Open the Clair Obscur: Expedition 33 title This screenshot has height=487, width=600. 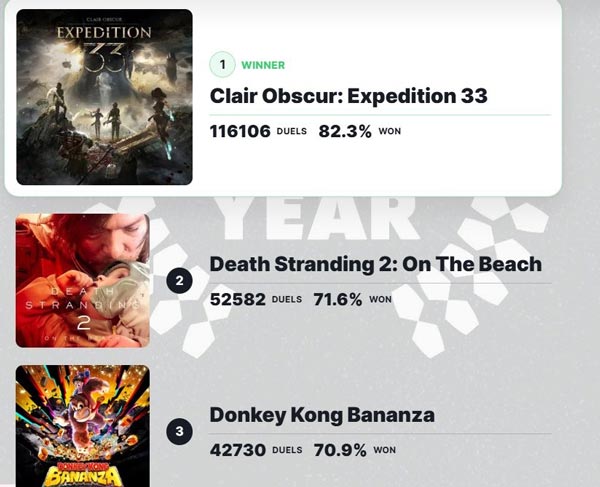click(x=348, y=96)
